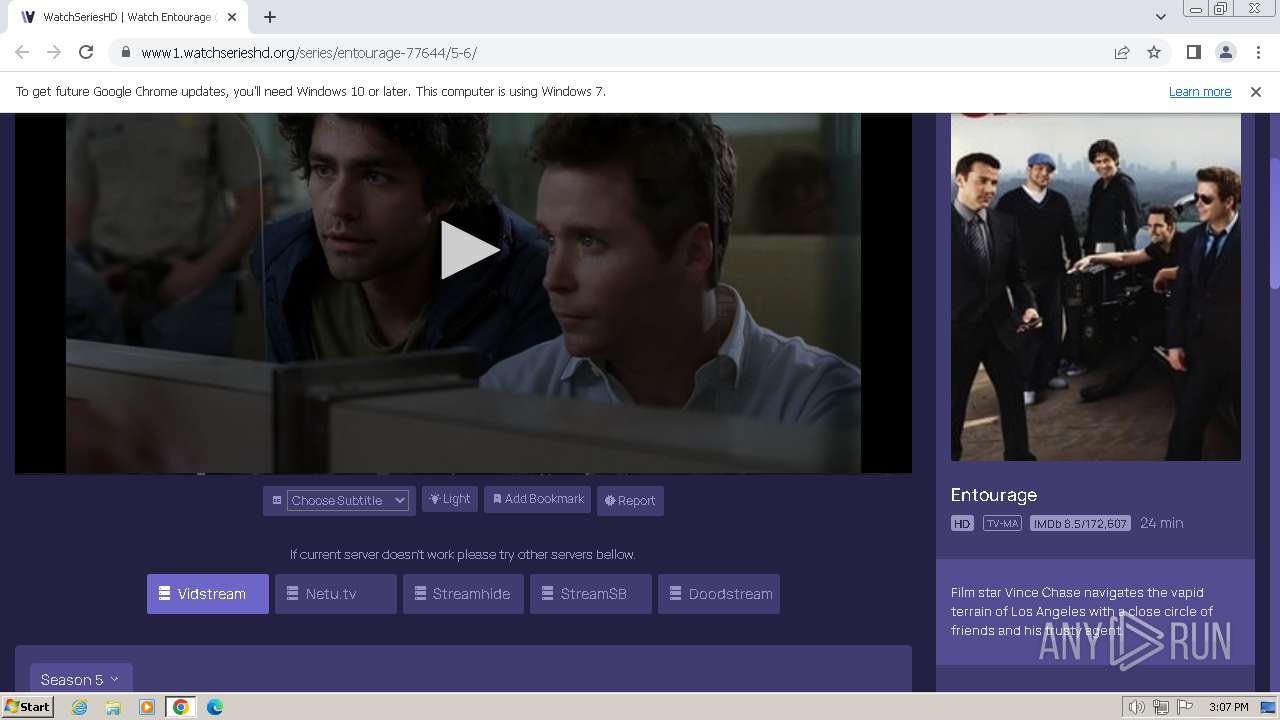Click Add Bookmark button
This screenshot has width=1280, height=720.
[538, 499]
